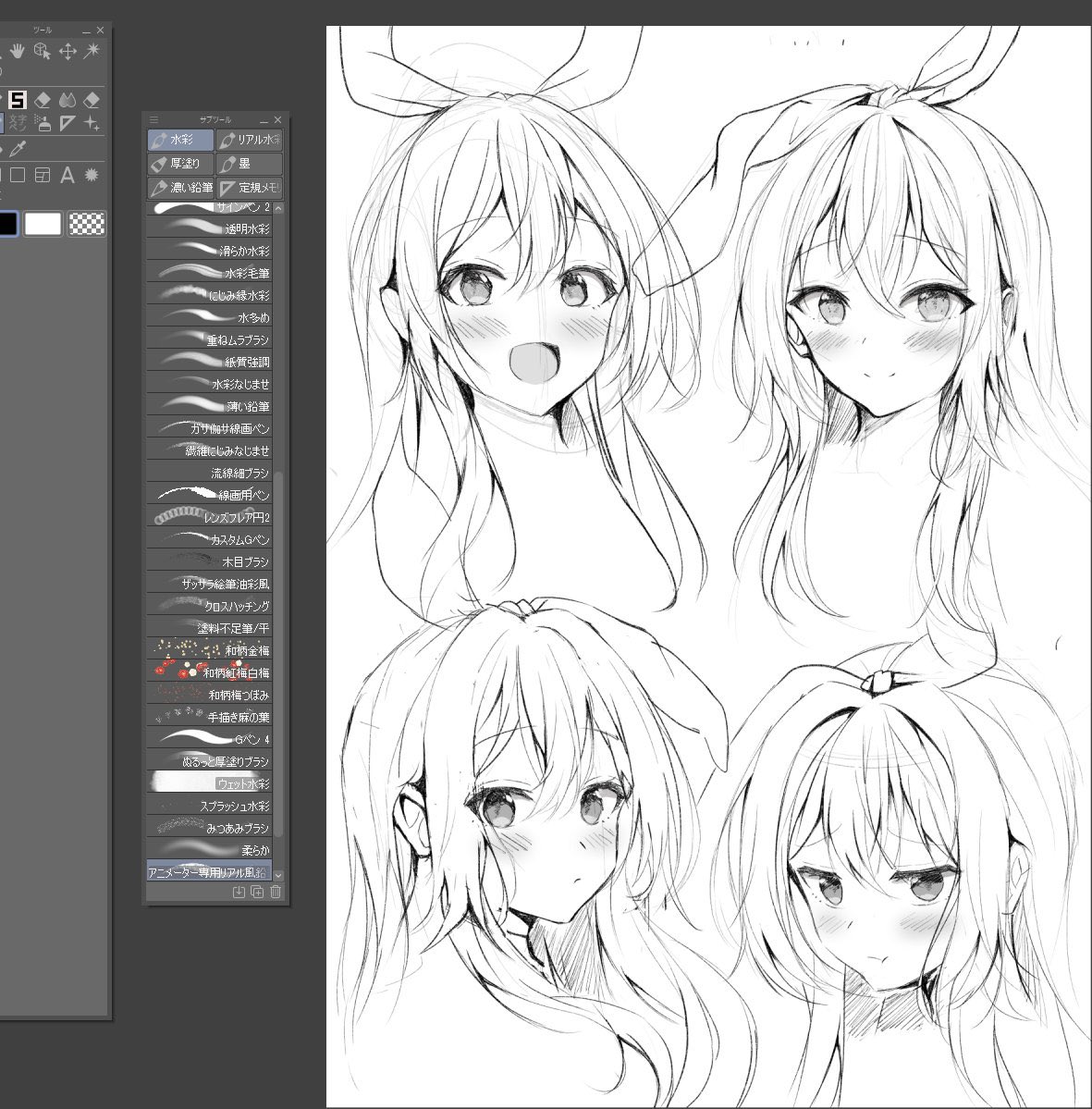The image size is (1092, 1109).
Task: Select the 繊維にじみなじませ brush
Action: coord(209,450)
